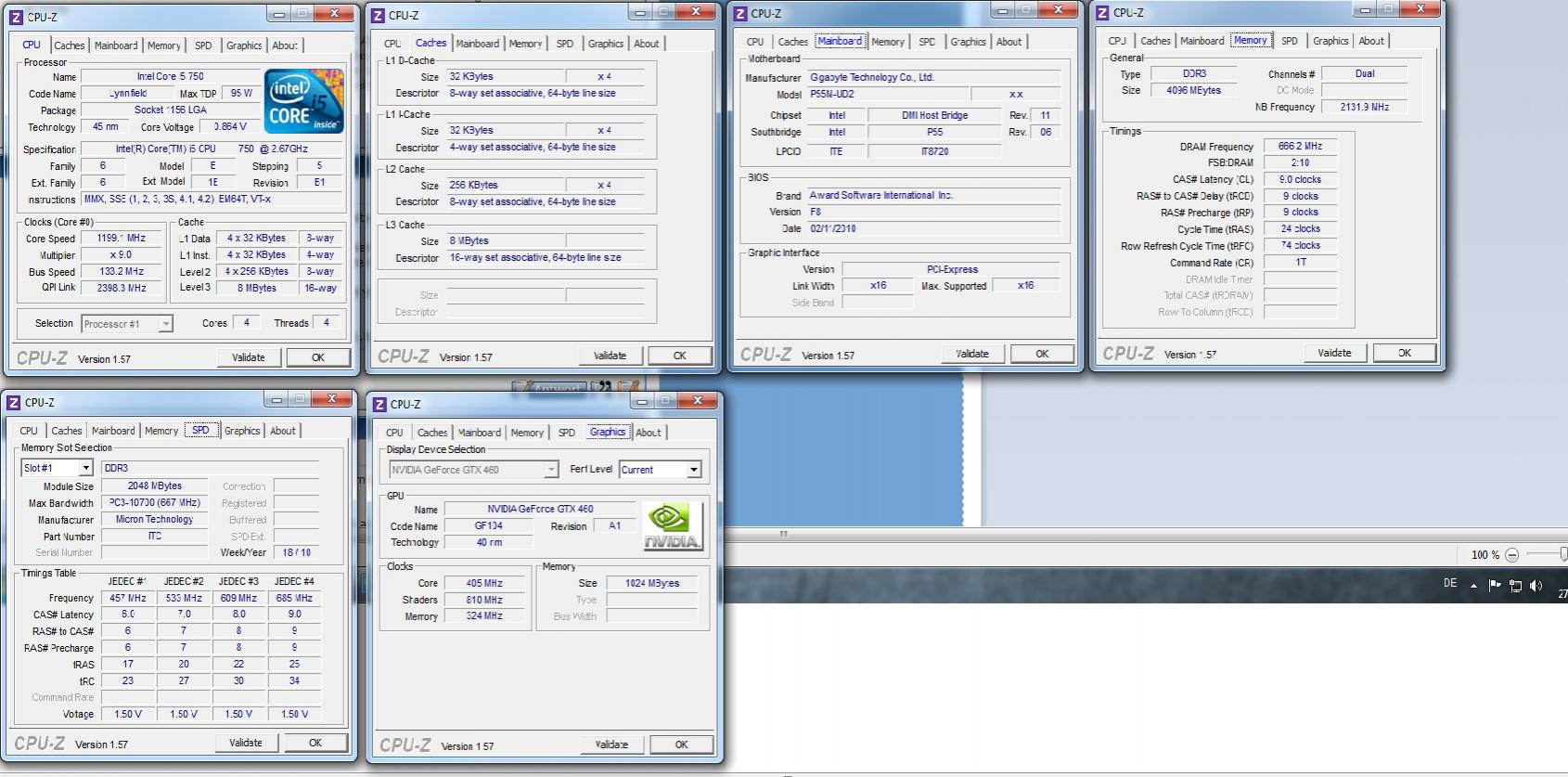Image resolution: width=1568 pixels, height=777 pixels.
Task: Click CPU-Z title icon of SPD window
Action: click(x=13, y=402)
